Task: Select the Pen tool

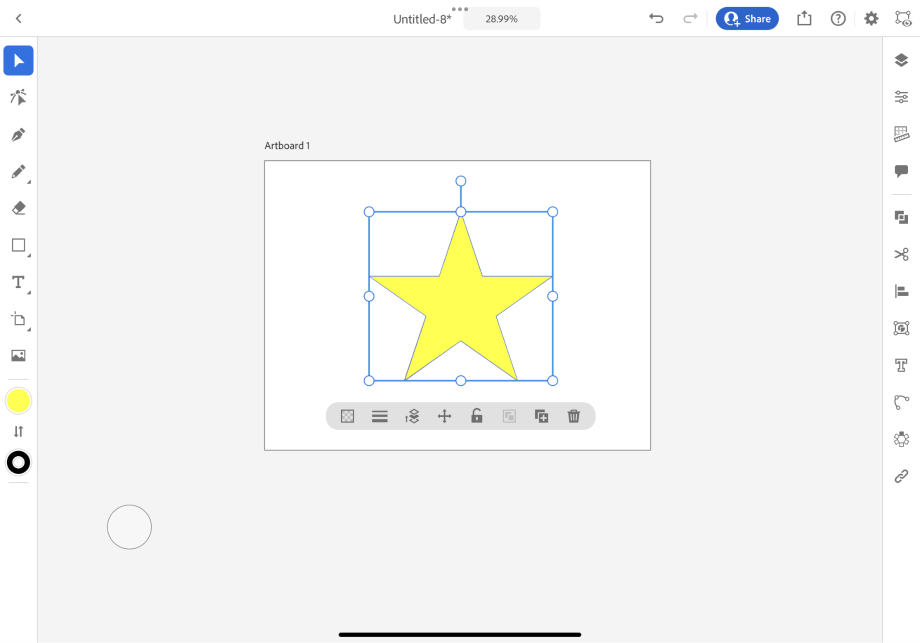Action: 18,134
